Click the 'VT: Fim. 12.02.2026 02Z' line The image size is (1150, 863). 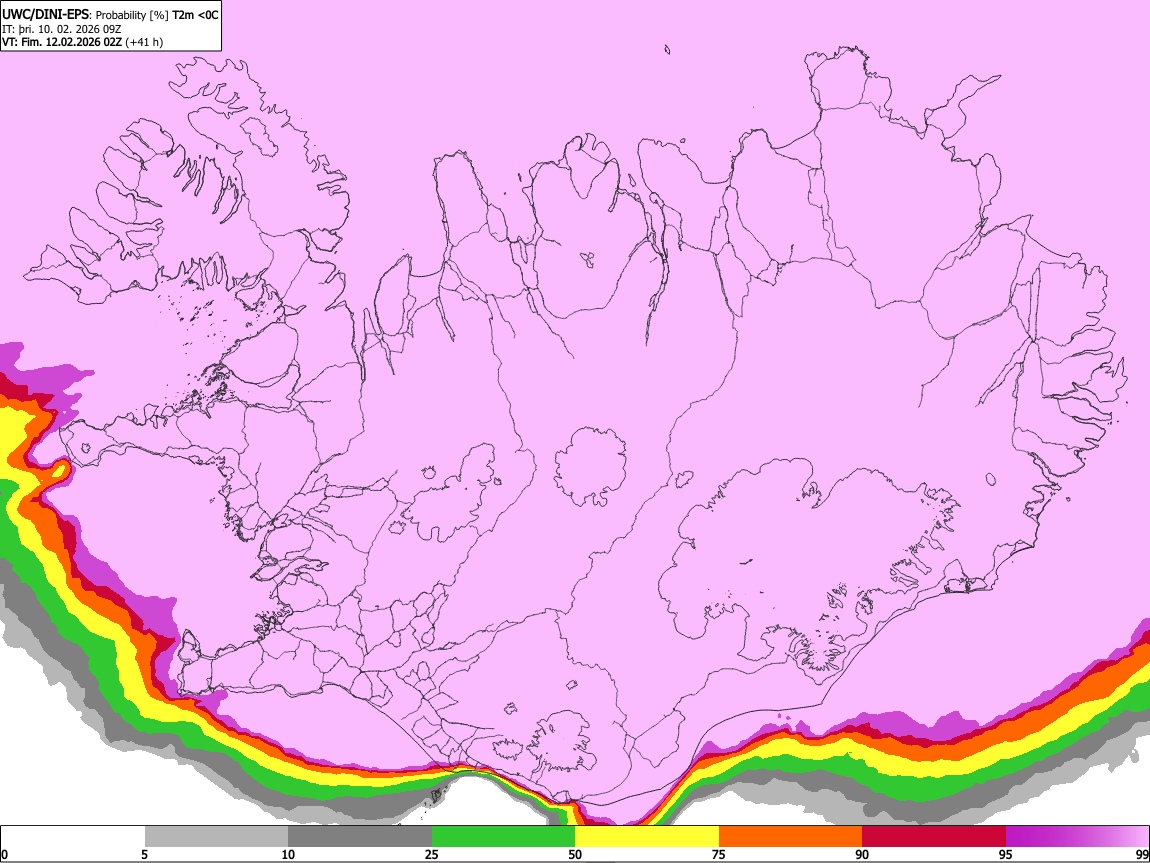pos(62,42)
